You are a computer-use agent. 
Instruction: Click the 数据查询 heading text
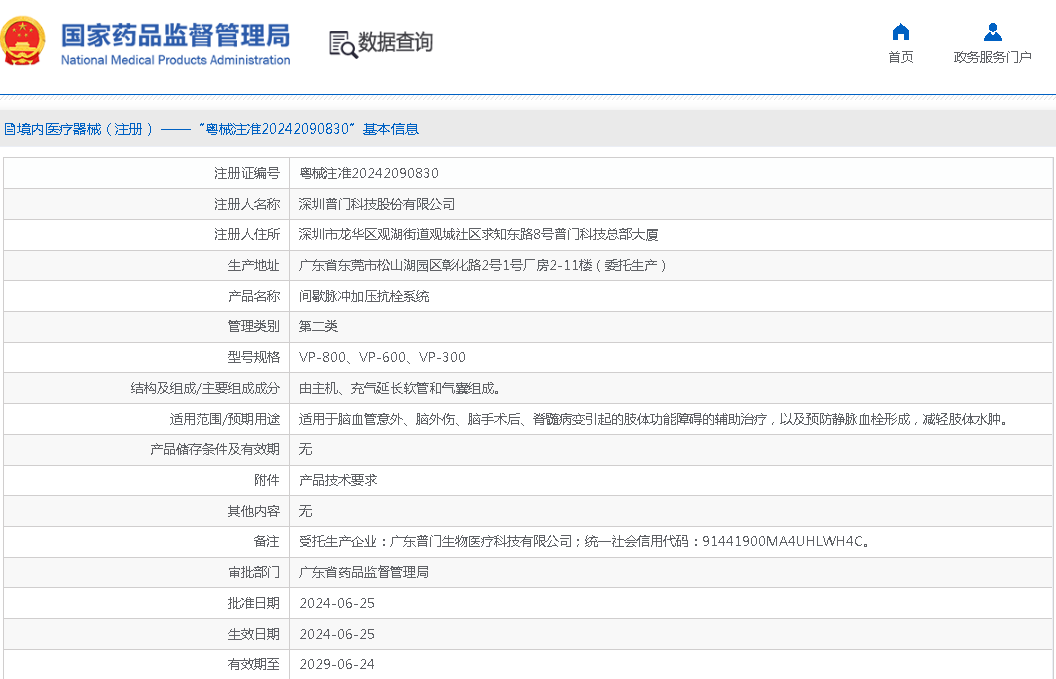pyautogui.click(x=396, y=42)
